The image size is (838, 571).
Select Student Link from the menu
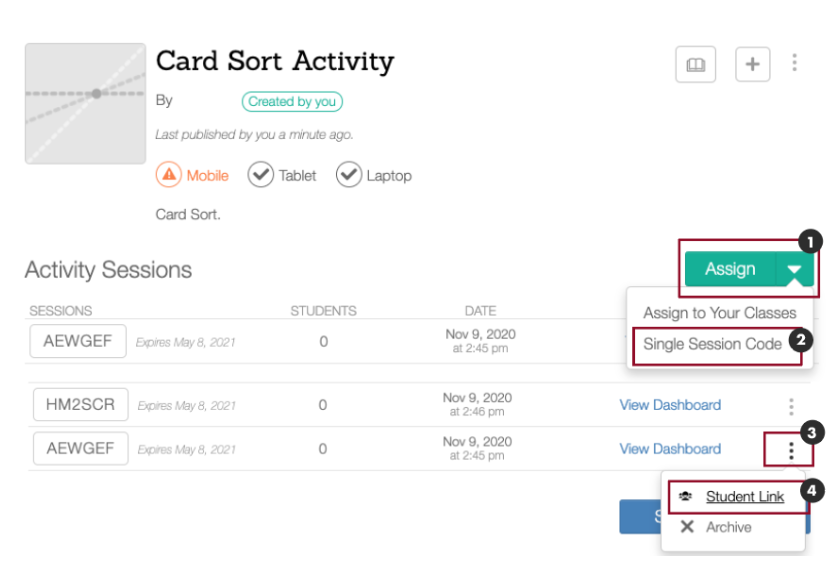(x=744, y=496)
